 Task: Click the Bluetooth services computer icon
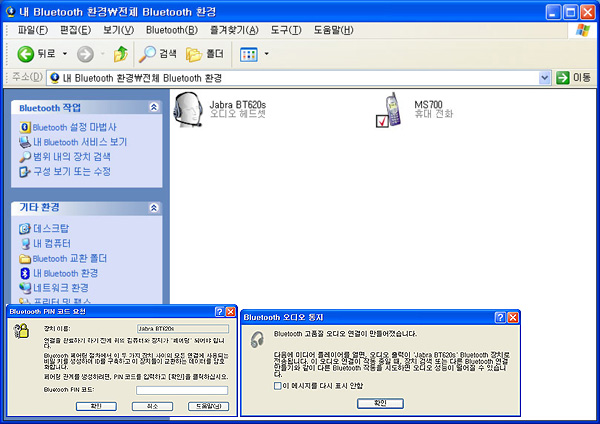25,142
